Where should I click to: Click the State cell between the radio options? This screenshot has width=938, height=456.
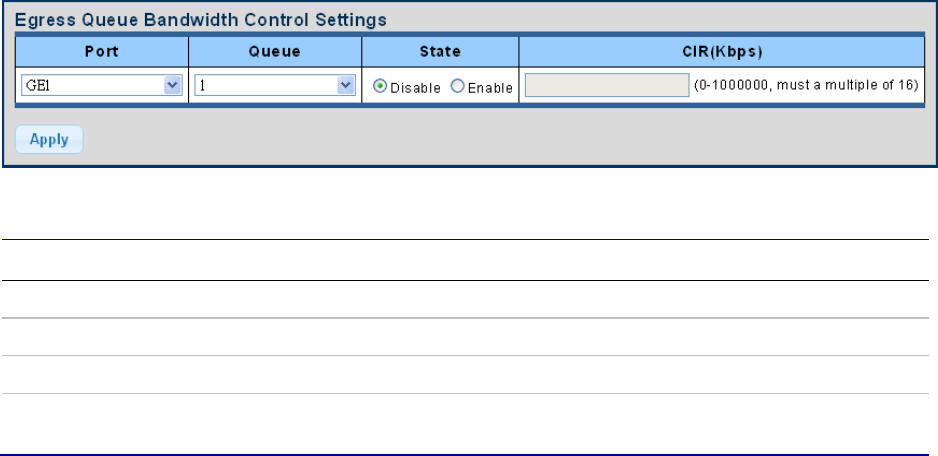click(445, 87)
